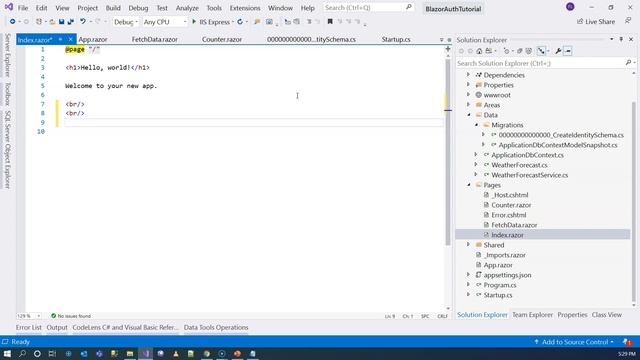Click the browser refresh icon beside IIS Express
640x360 pixels.
click(240, 22)
